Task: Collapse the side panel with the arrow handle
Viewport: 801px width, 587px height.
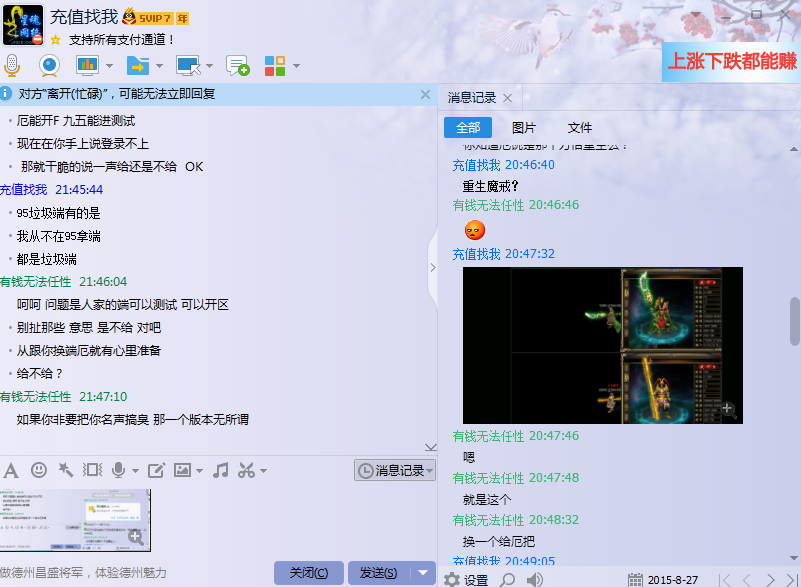Action: tap(432, 268)
